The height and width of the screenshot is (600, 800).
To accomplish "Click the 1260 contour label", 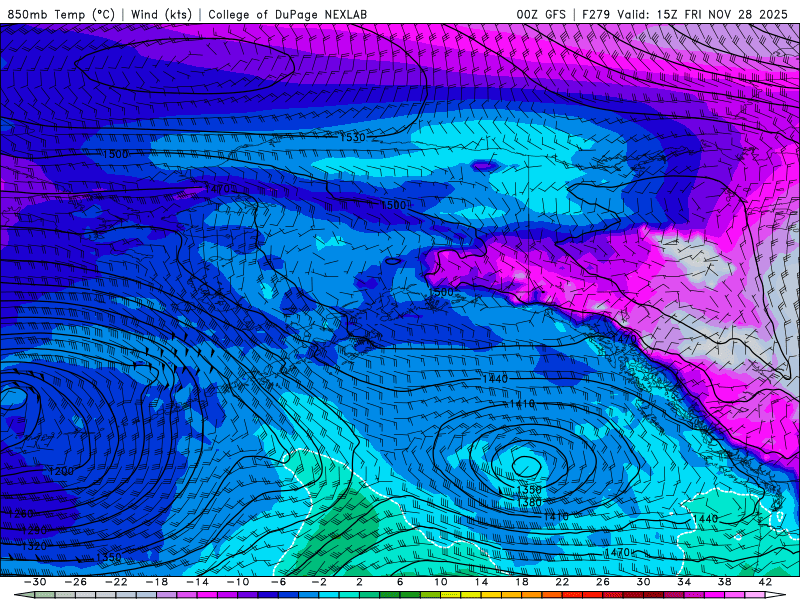I will 21,514.
